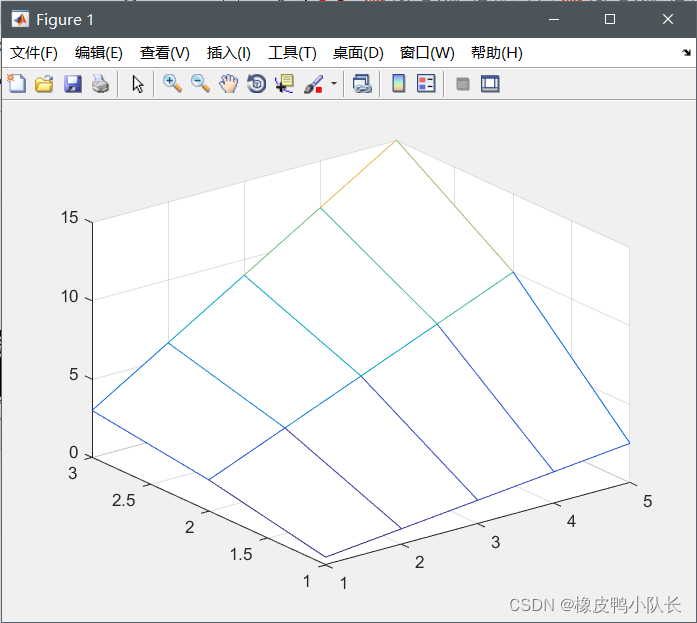
Task: Open the 编辑(E) menu
Action: click(99, 53)
